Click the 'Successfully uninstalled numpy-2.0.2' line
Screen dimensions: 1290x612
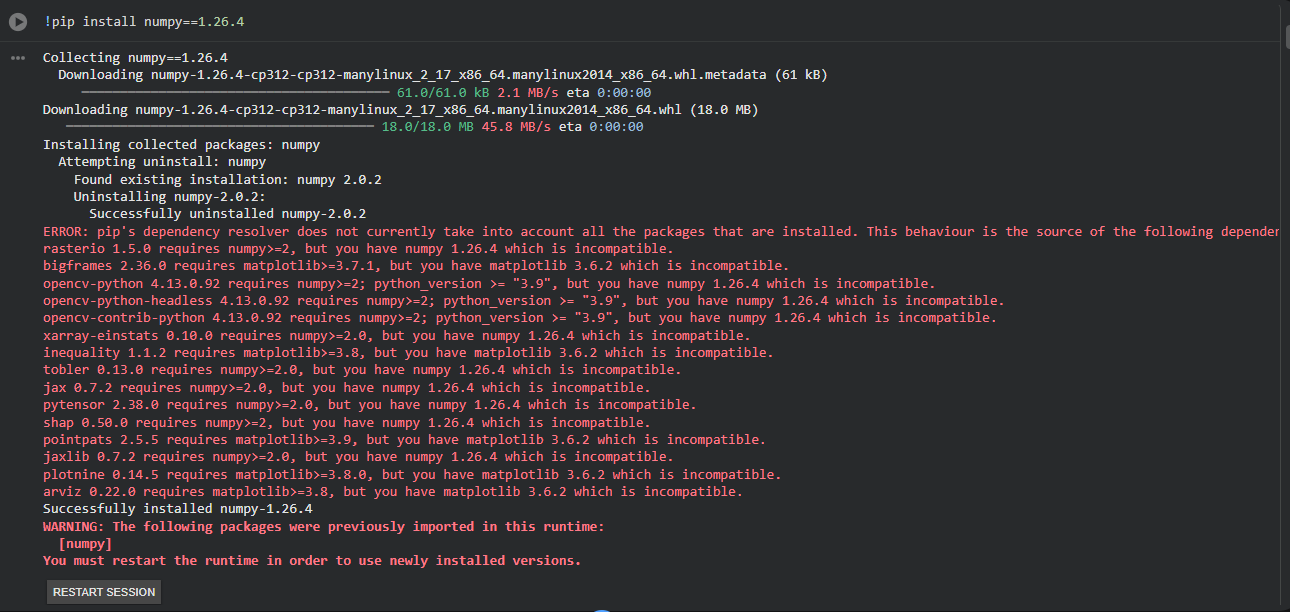[x=227, y=214]
